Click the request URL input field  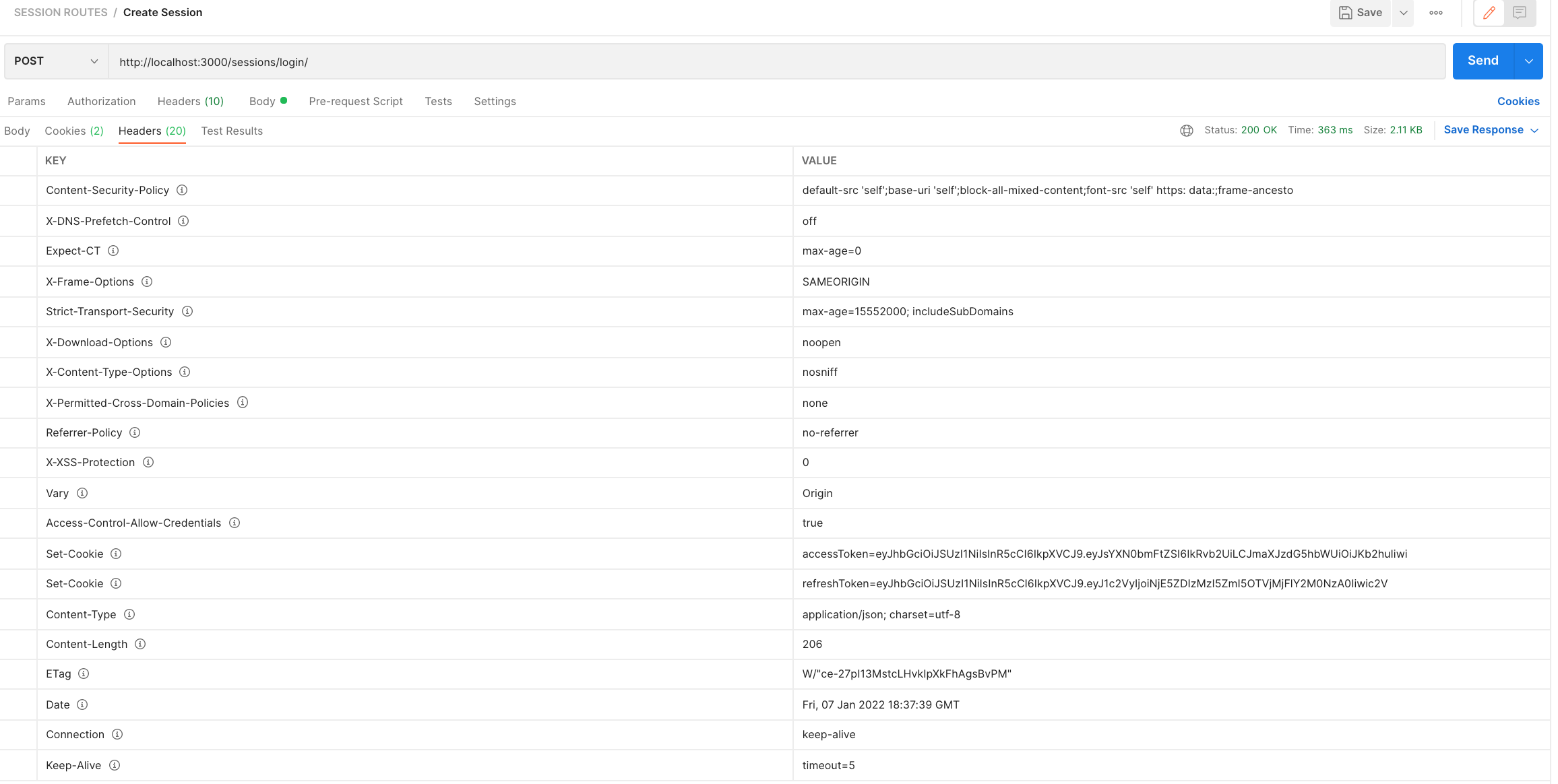pyautogui.click(x=775, y=62)
